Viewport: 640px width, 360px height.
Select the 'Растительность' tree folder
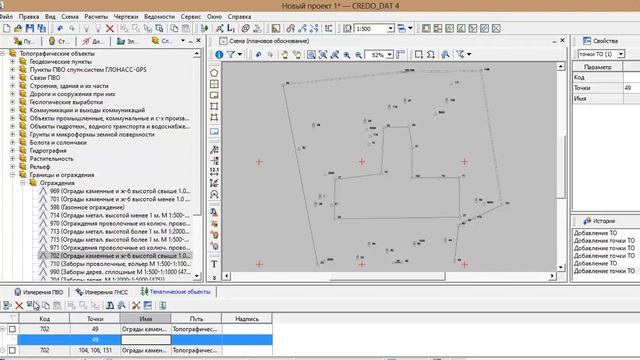coord(51,159)
